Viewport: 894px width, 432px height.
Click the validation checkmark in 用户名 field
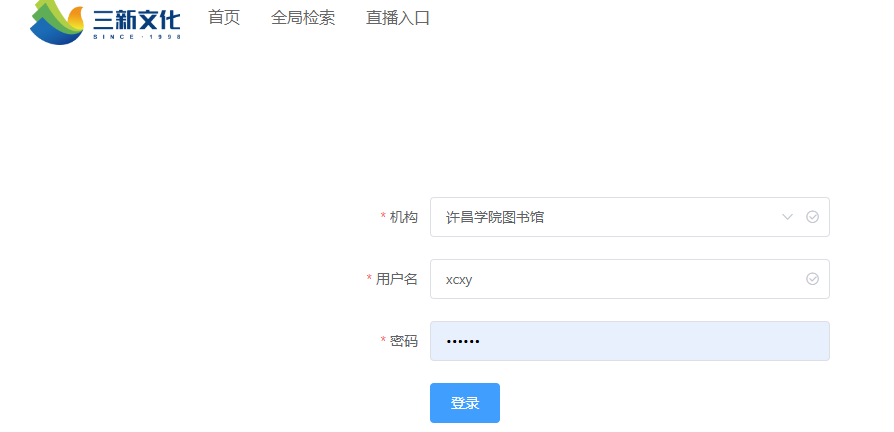[812, 279]
